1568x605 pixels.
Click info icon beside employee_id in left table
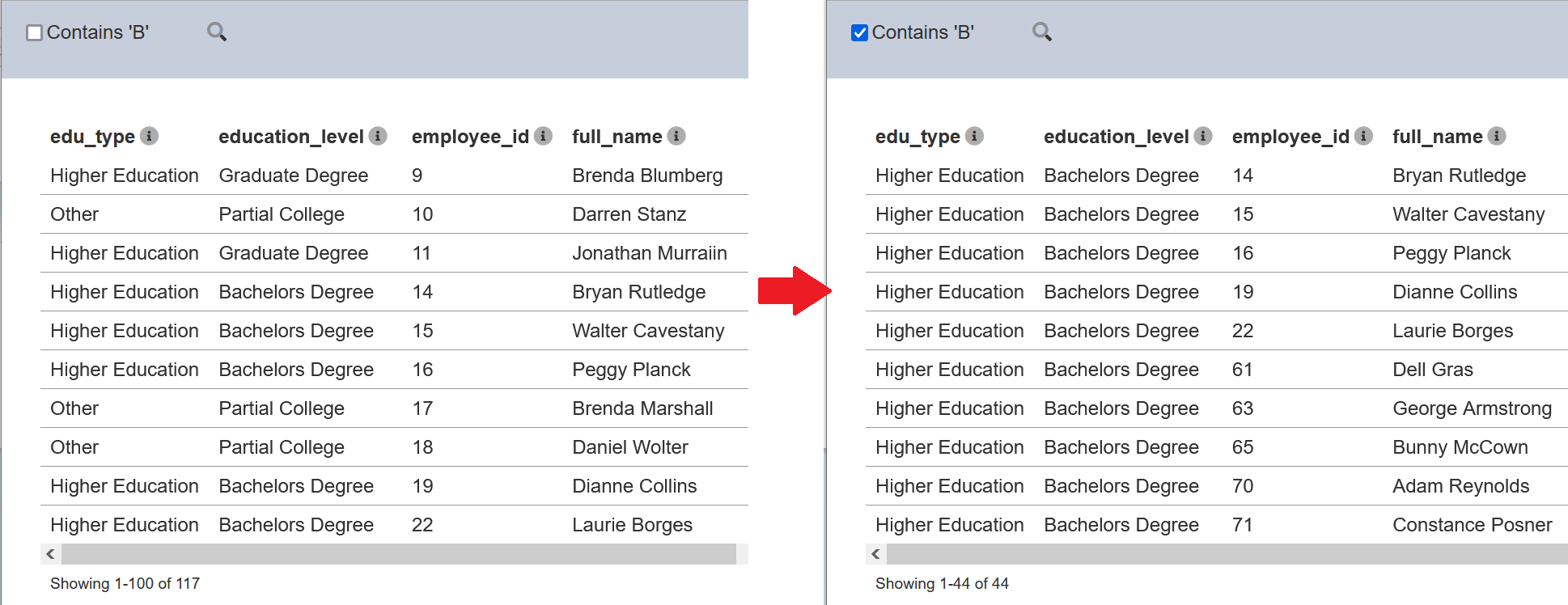coord(544,136)
